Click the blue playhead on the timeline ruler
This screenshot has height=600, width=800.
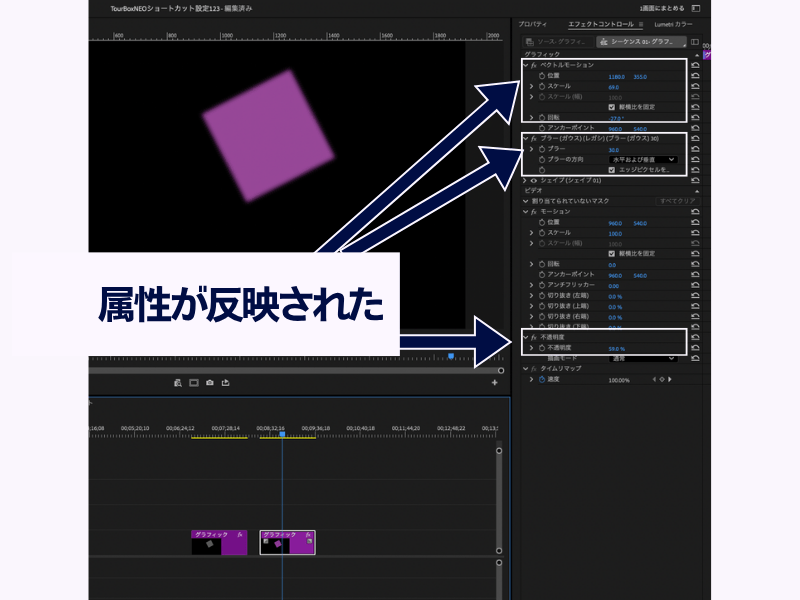pos(282,434)
